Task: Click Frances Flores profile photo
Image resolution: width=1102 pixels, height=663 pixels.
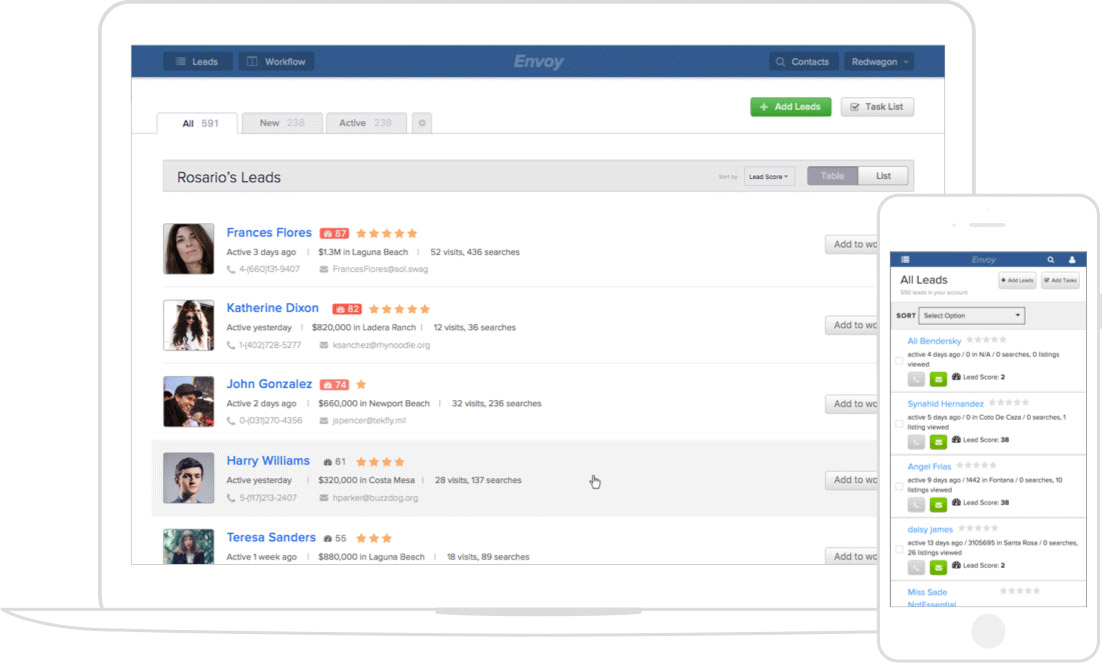Action: (x=188, y=249)
